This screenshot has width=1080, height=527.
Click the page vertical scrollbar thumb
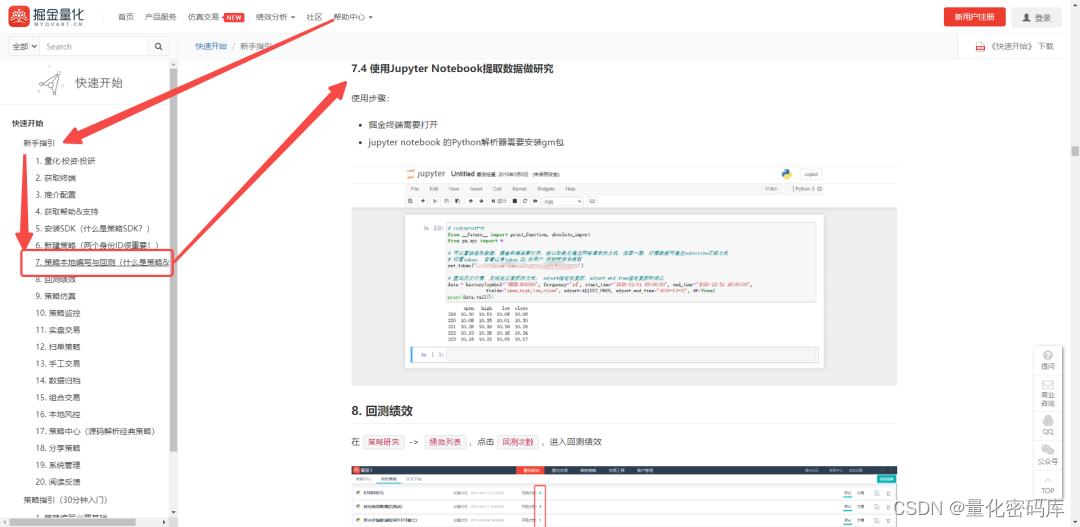(x=1074, y=151)
